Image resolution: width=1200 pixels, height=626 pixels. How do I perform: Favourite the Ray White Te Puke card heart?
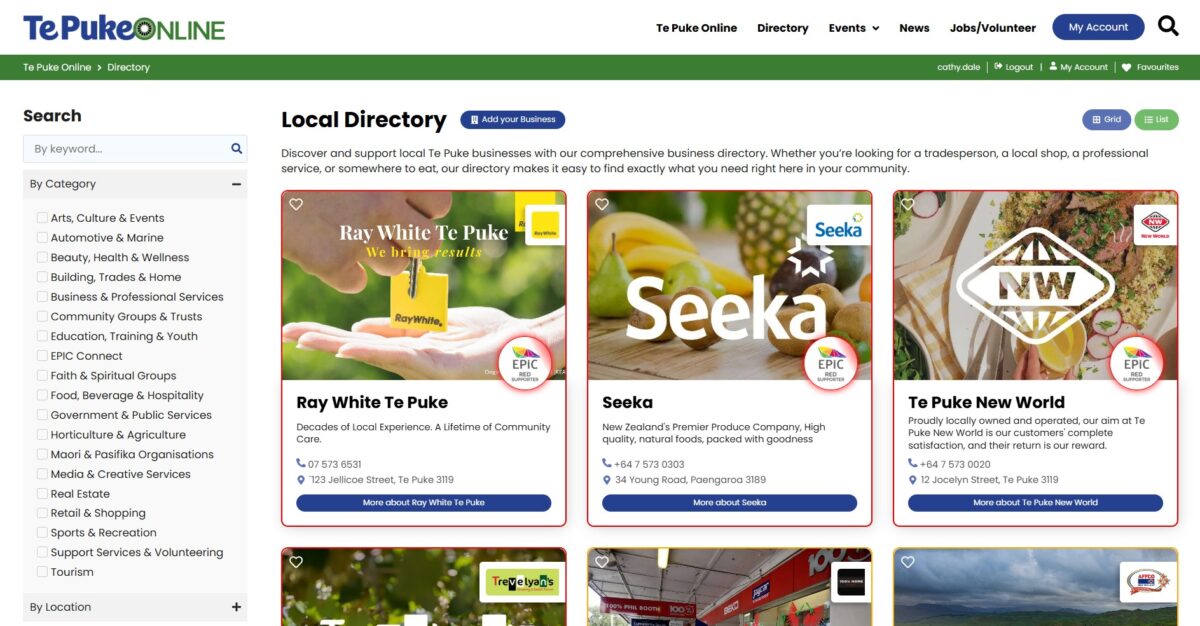coord(296,204)
